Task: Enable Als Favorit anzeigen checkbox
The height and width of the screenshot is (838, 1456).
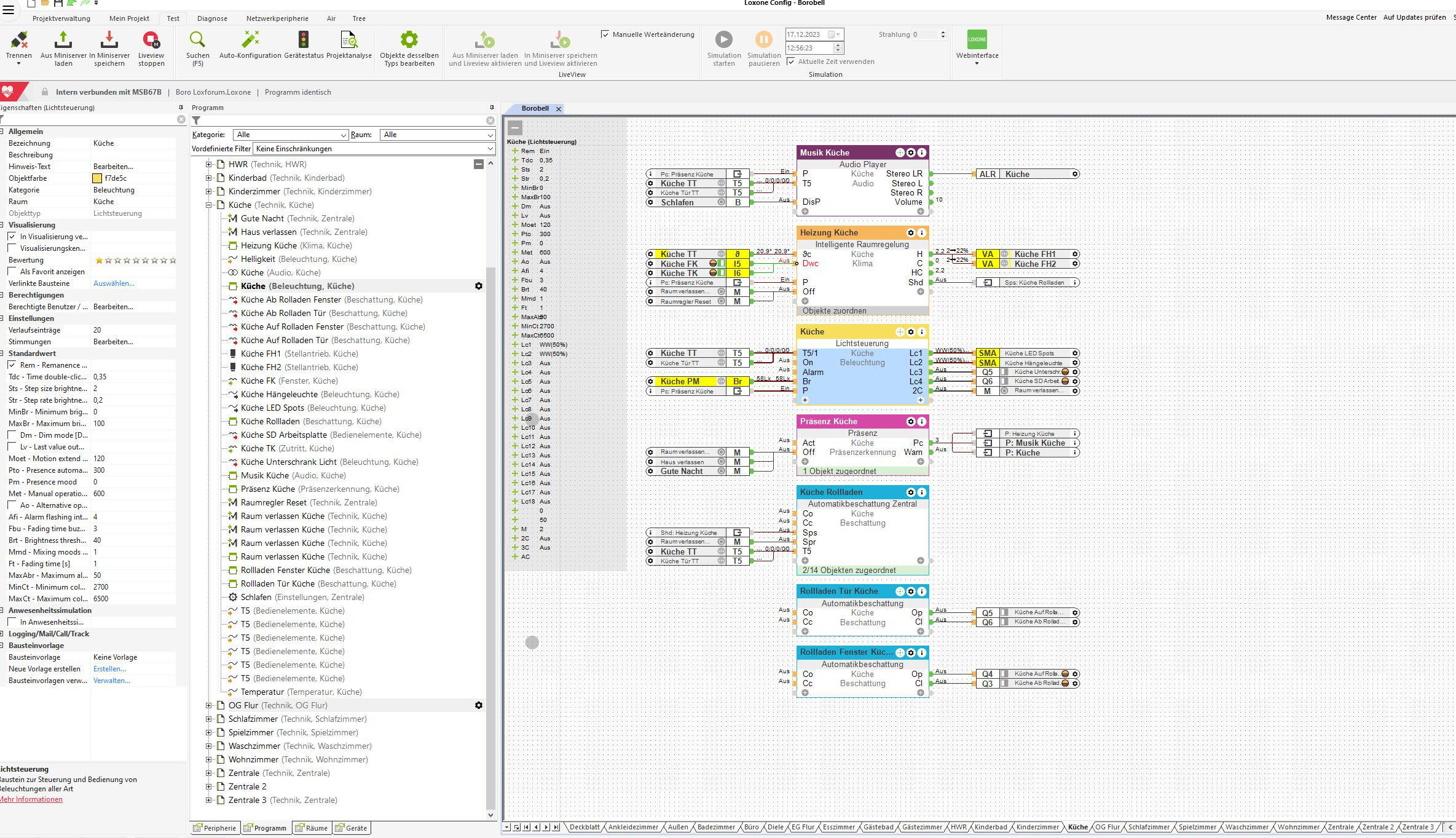Action: point(12,272)
